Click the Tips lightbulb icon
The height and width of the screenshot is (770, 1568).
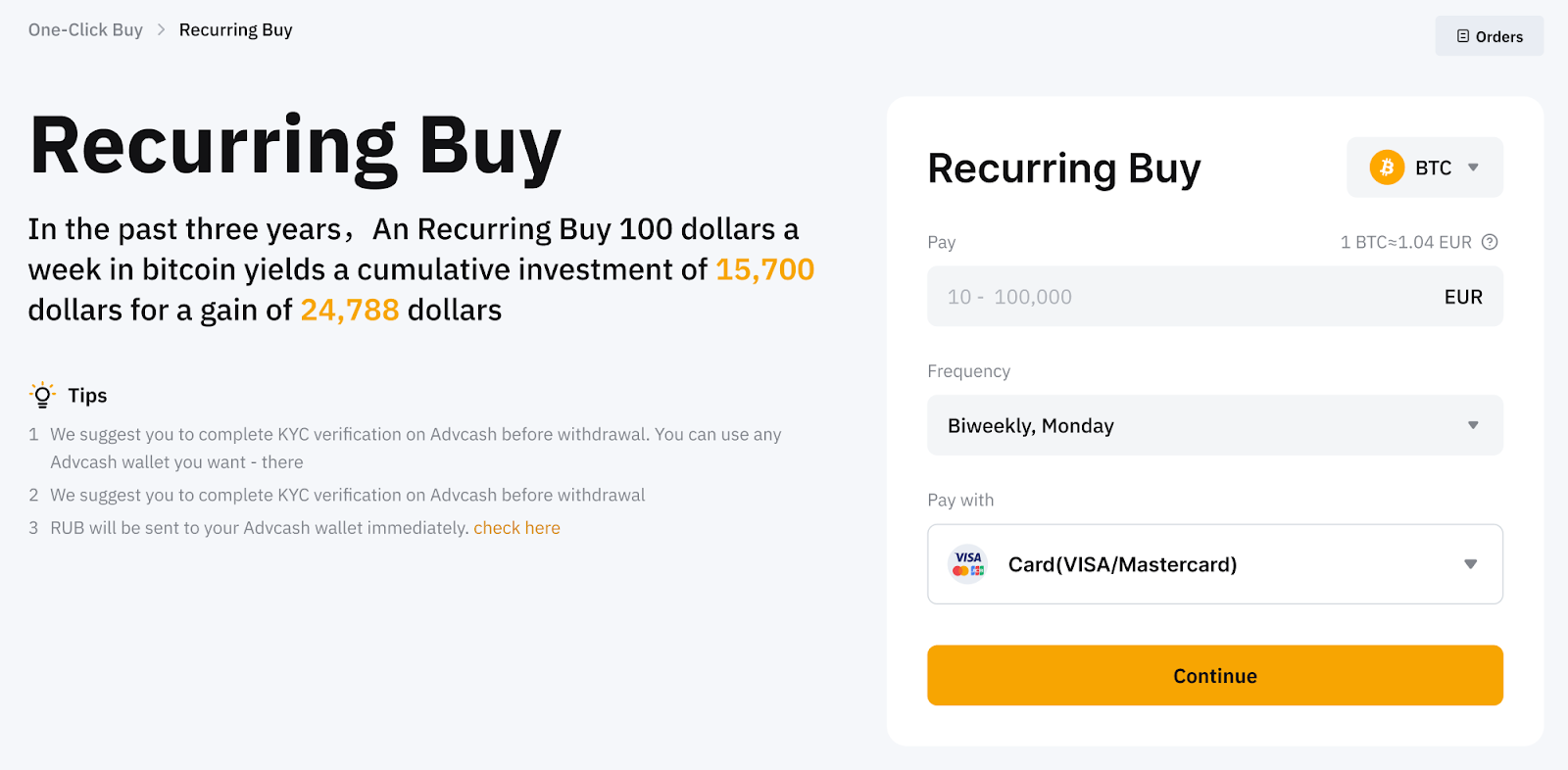[x=42, y=395]
